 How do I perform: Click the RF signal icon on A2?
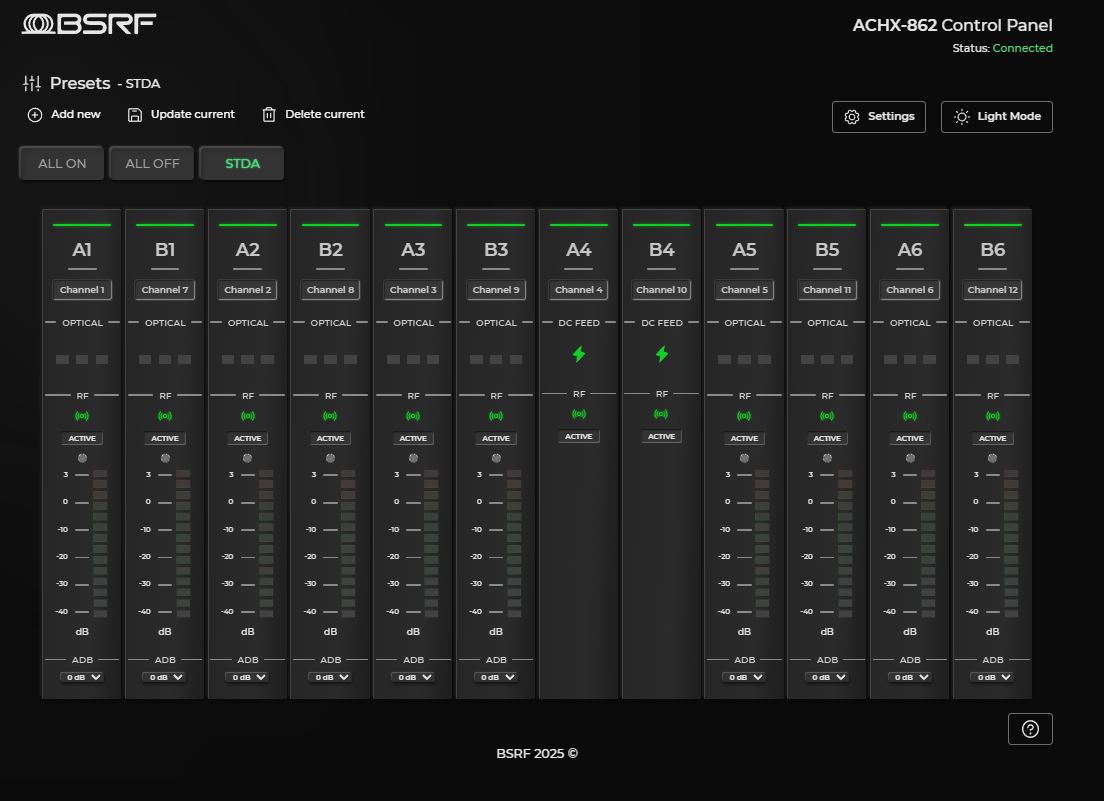point(248,416)
